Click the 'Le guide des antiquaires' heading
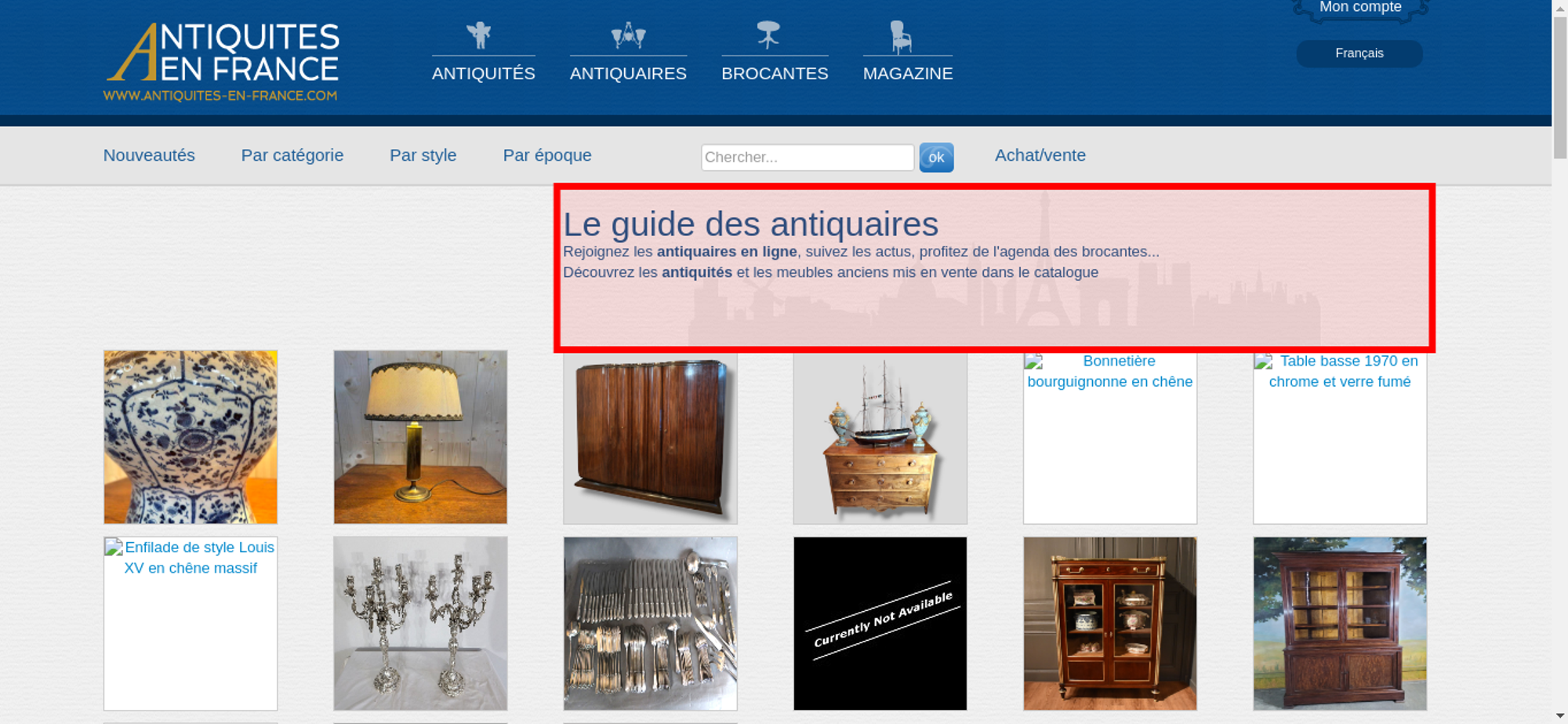The height and width of the screenshot is (724, 1568). point(750,224)
